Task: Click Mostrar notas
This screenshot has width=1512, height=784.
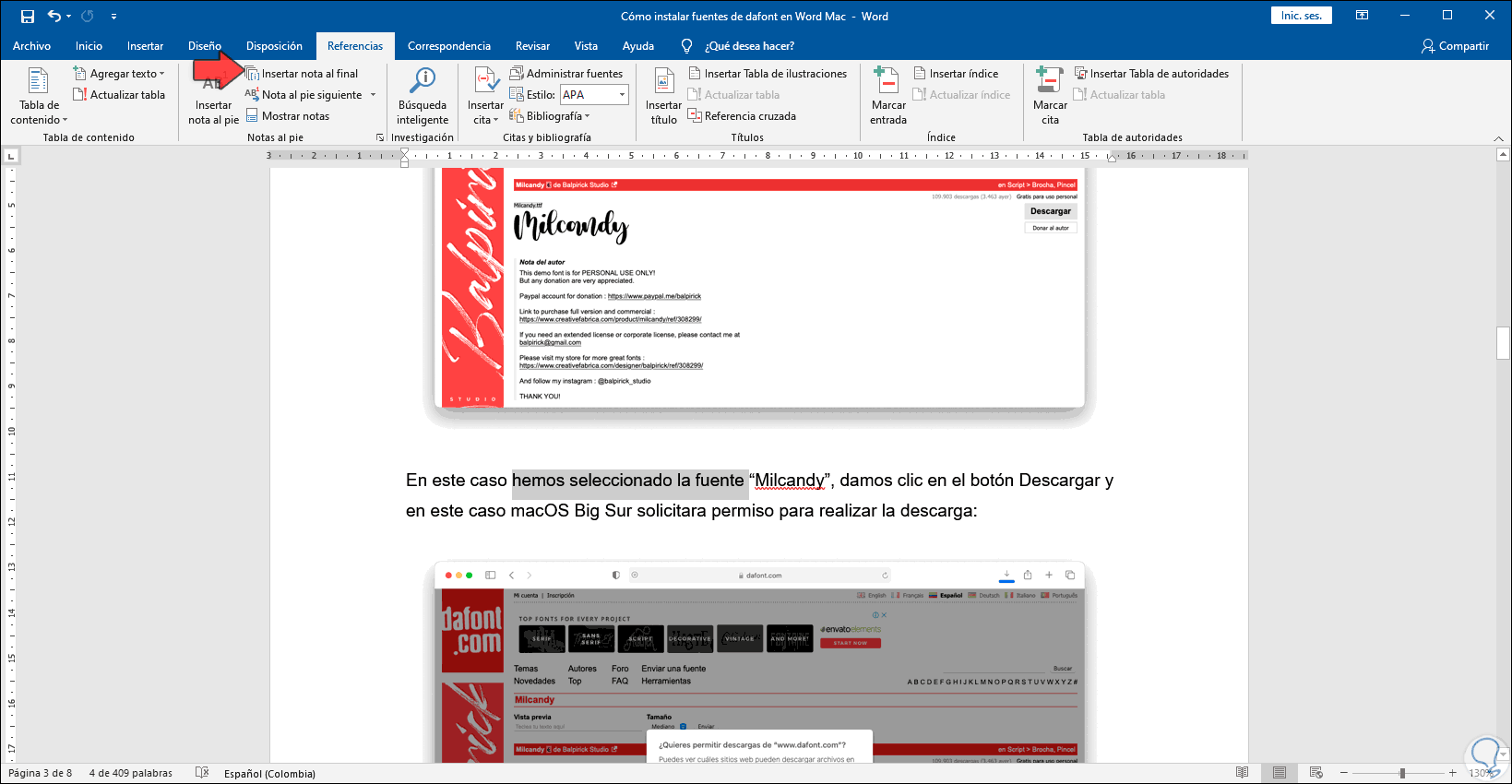Action: coord(287,116)
